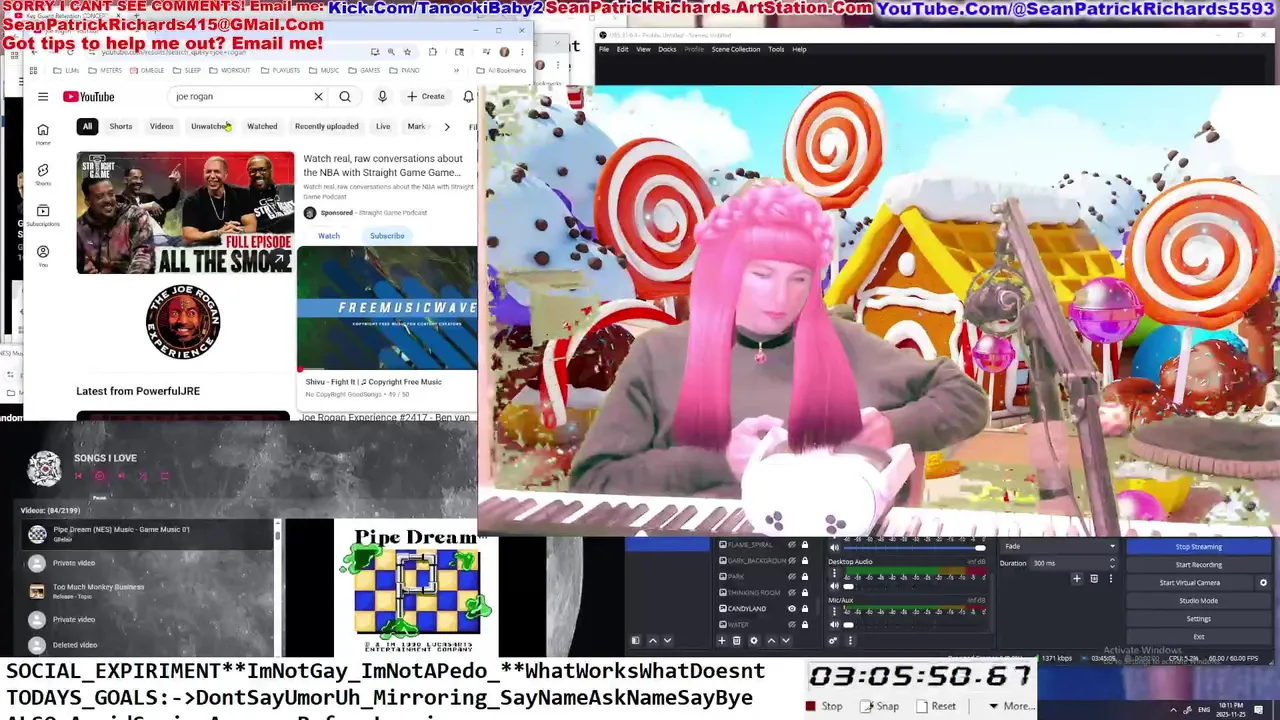
Task: Open Desktop Audio three-dot options
Action: (835, 573)
